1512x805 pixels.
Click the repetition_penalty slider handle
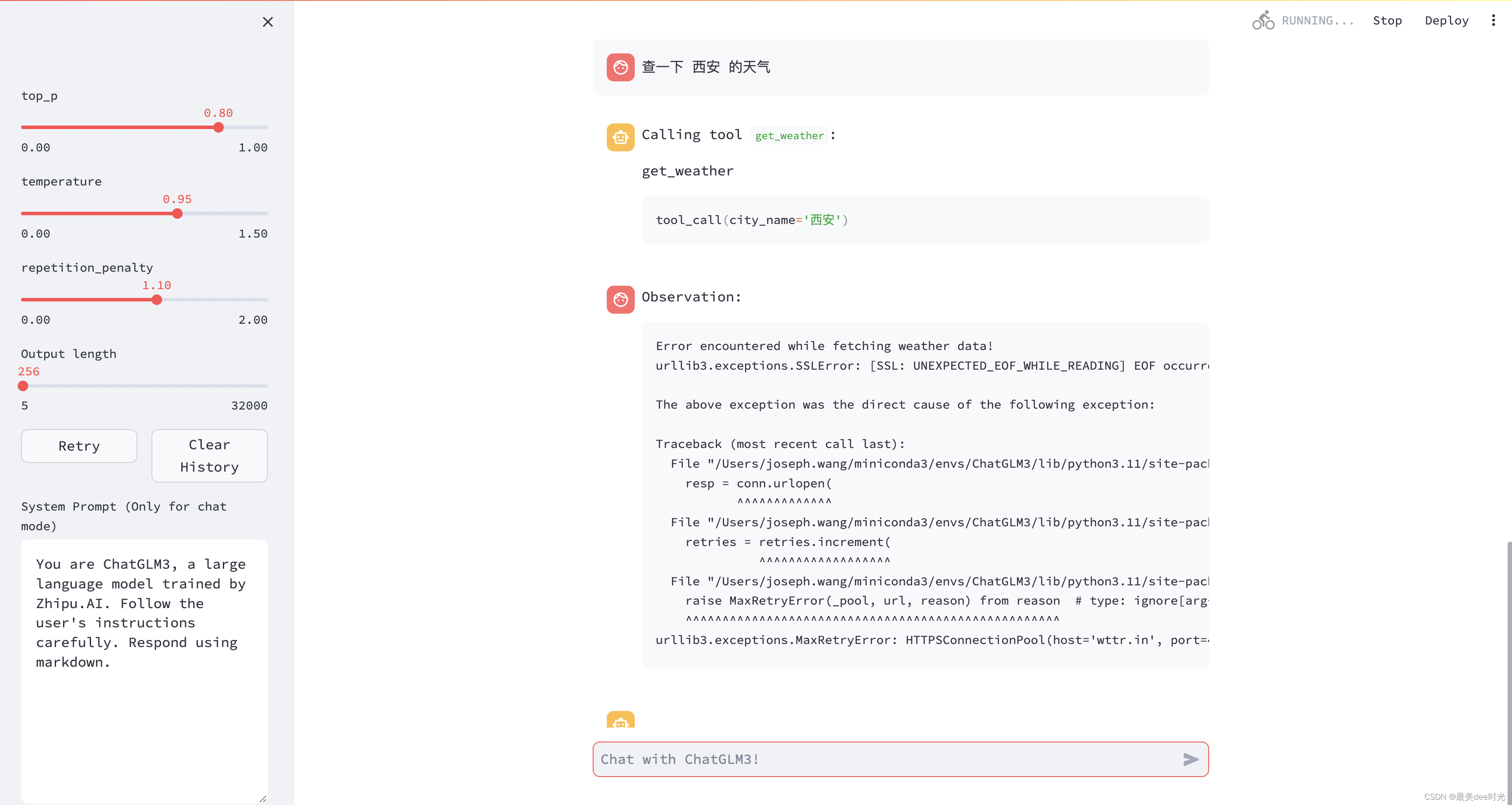[x=157, y=300]
